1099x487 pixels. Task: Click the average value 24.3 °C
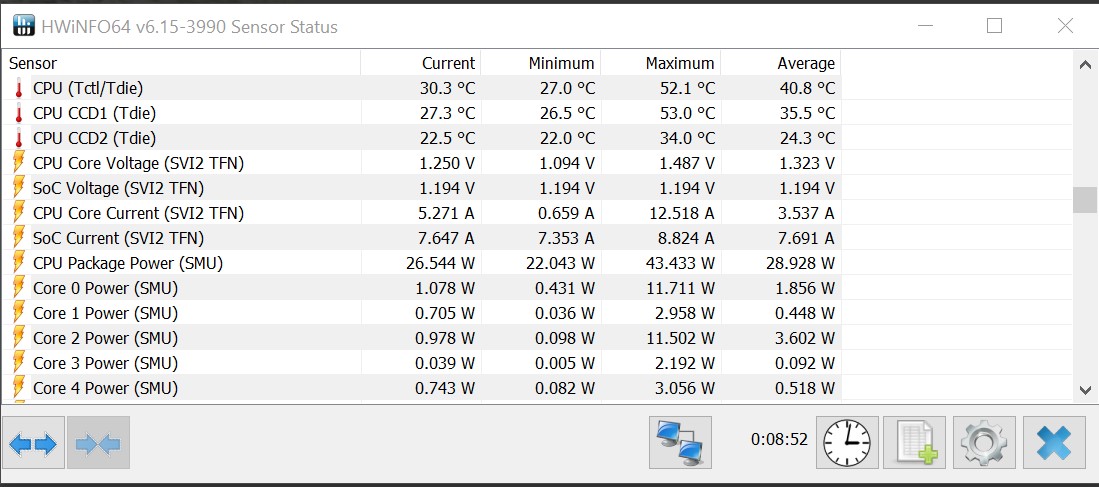(807, 138)
